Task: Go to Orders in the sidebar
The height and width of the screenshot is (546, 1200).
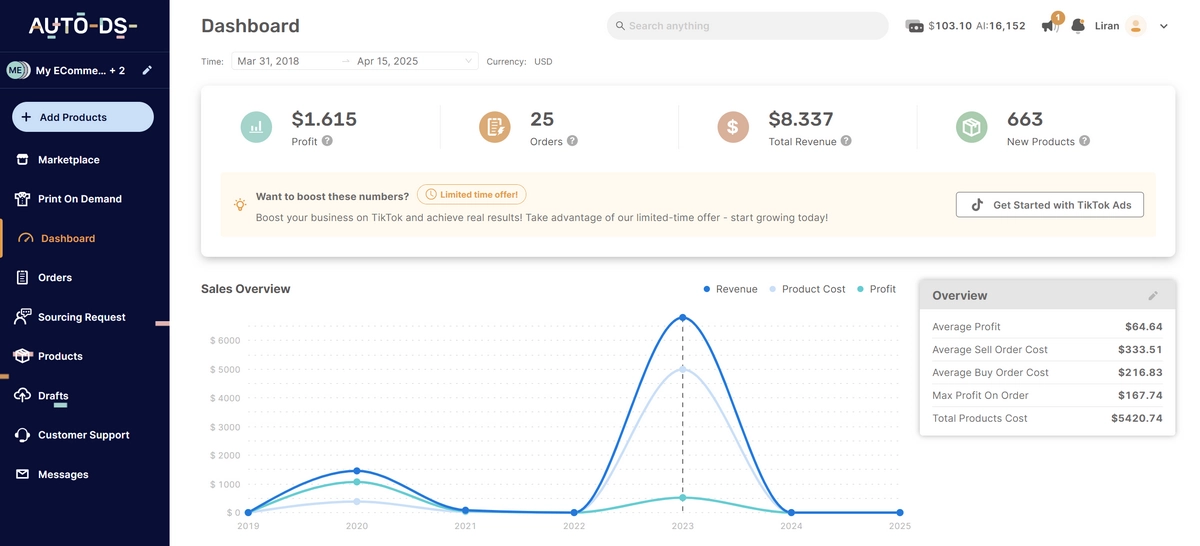Action: pos(55,278)
